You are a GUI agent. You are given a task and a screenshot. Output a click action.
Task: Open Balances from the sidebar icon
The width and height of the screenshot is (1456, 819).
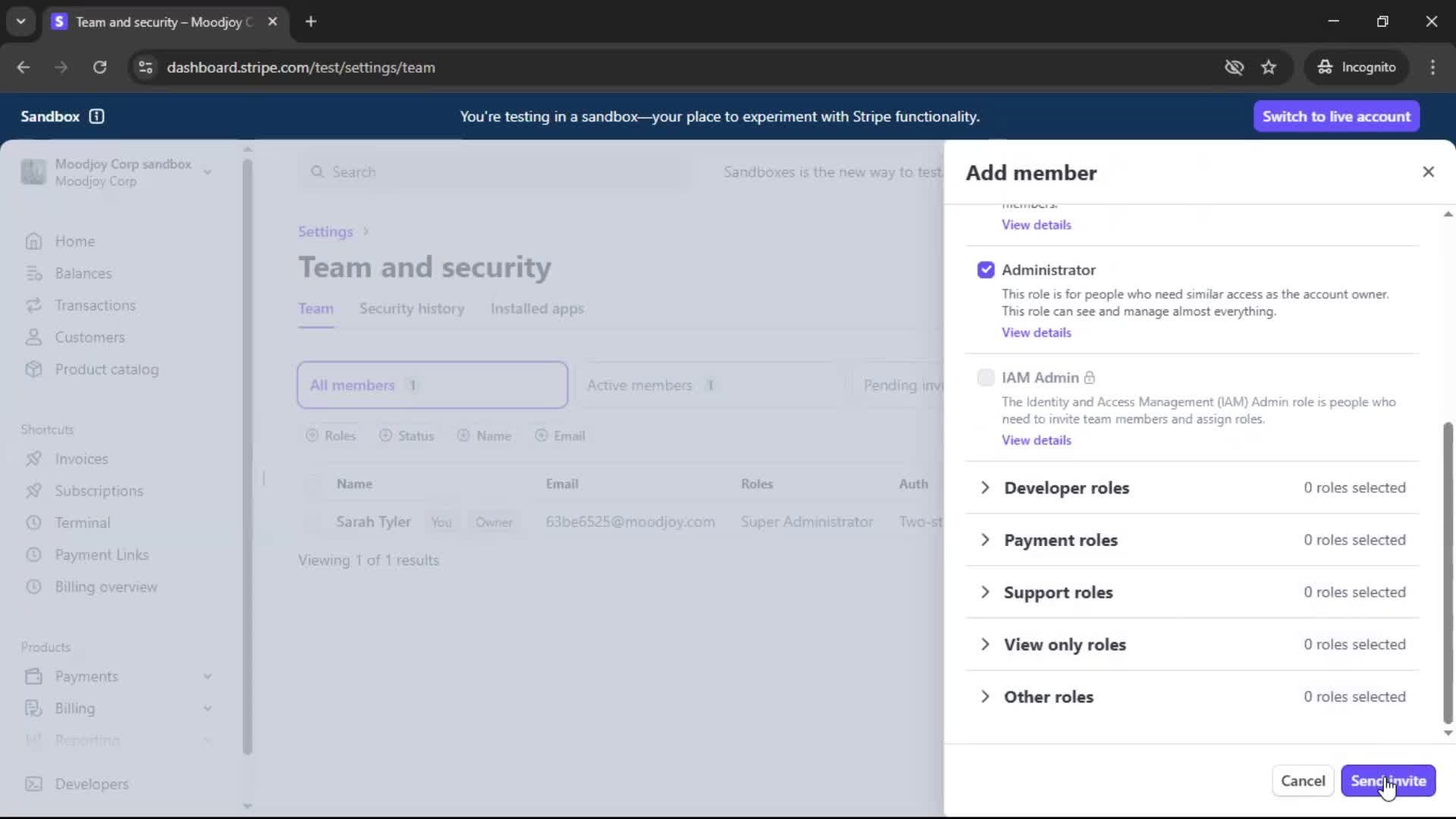[x=33, y=273]
